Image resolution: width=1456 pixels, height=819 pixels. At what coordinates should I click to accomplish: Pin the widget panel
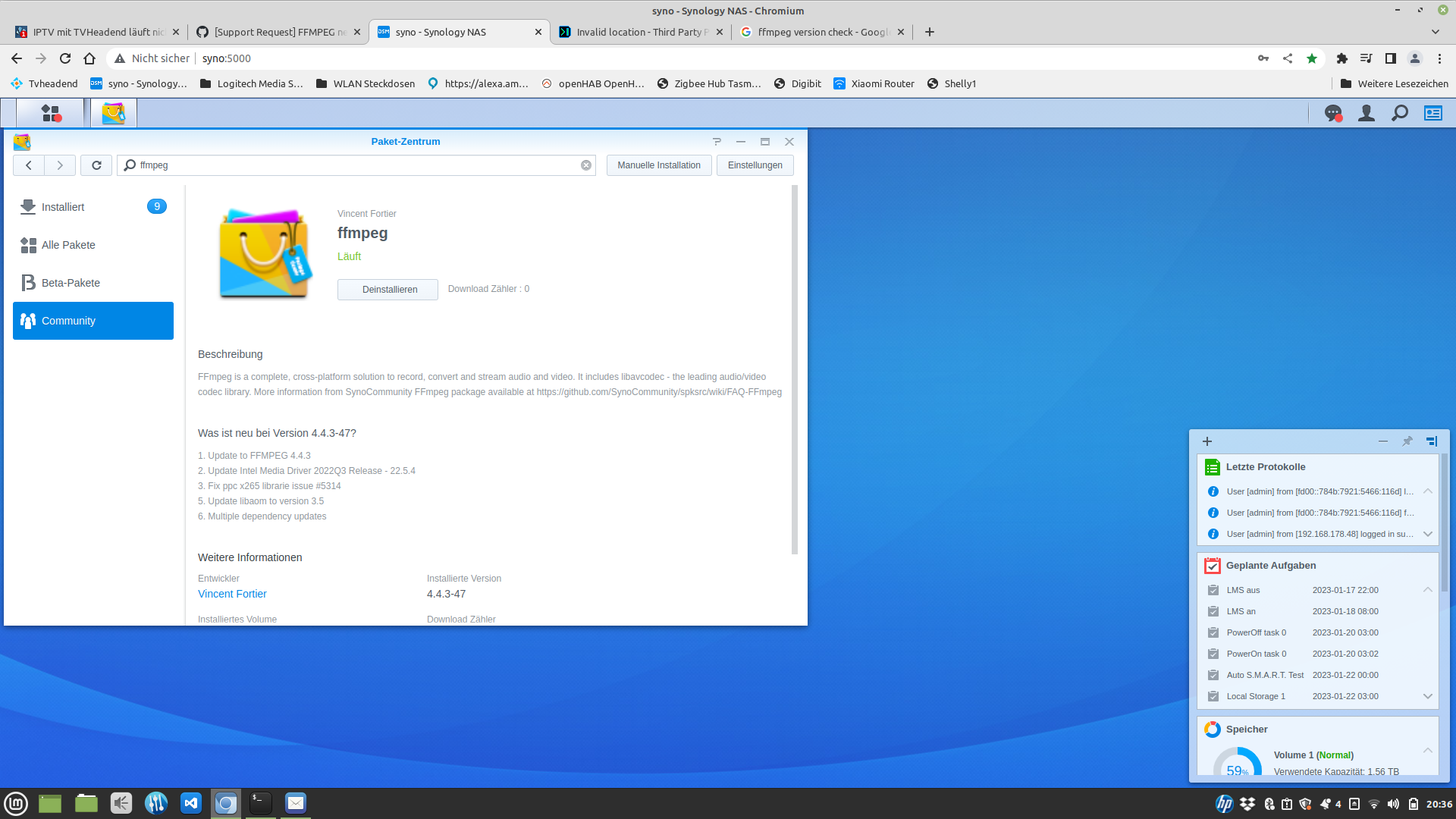[1407, 441]
